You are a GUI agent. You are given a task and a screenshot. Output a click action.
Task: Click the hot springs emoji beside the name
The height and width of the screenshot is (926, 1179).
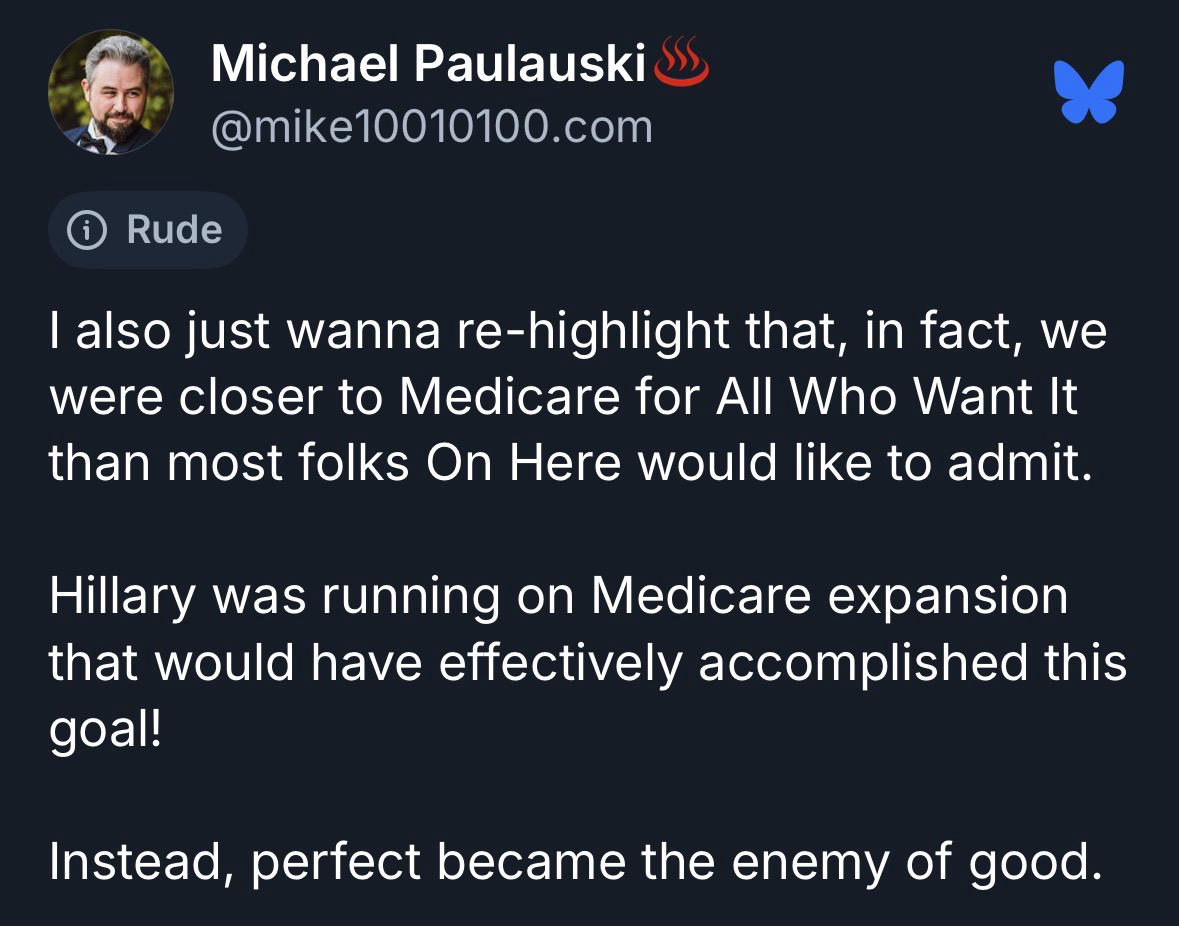point(681,65)
